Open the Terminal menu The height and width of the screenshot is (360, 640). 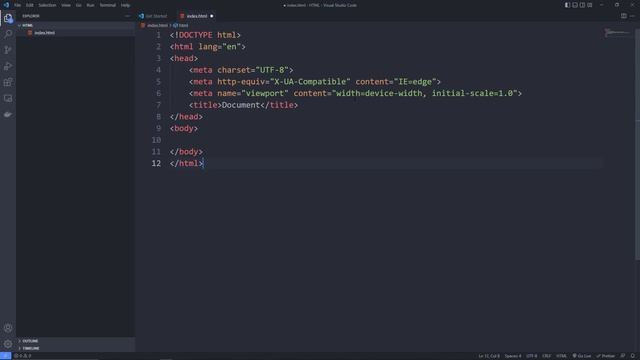pyautogui.click(x=108, y=5)
